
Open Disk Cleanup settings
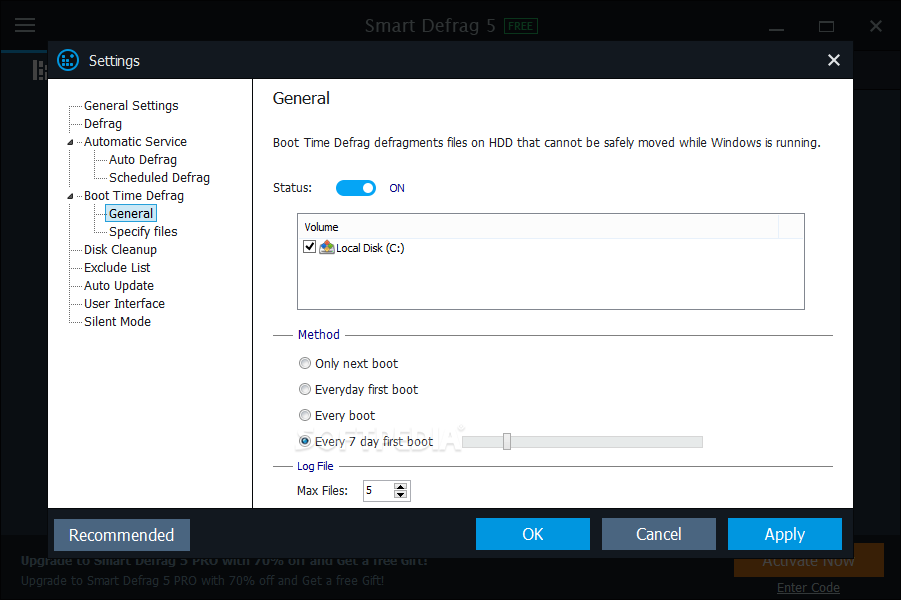pyautogui.click(x=120, y=249)
